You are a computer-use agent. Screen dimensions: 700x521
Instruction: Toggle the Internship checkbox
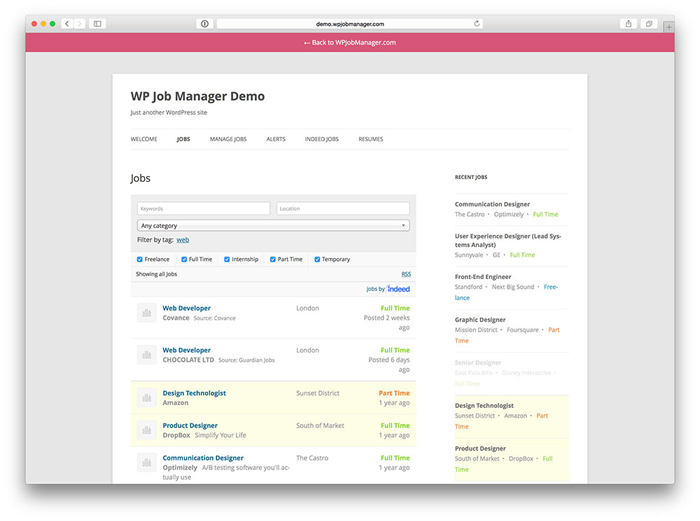[x=227, y=259]
